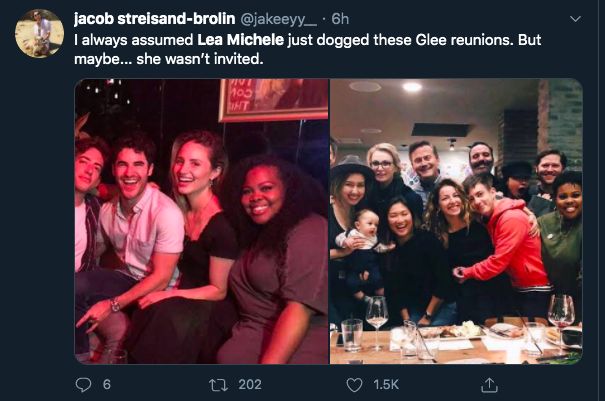605x401 pixels.
Task: Open the tweet options chevron menu
Action: click(575, 19)
